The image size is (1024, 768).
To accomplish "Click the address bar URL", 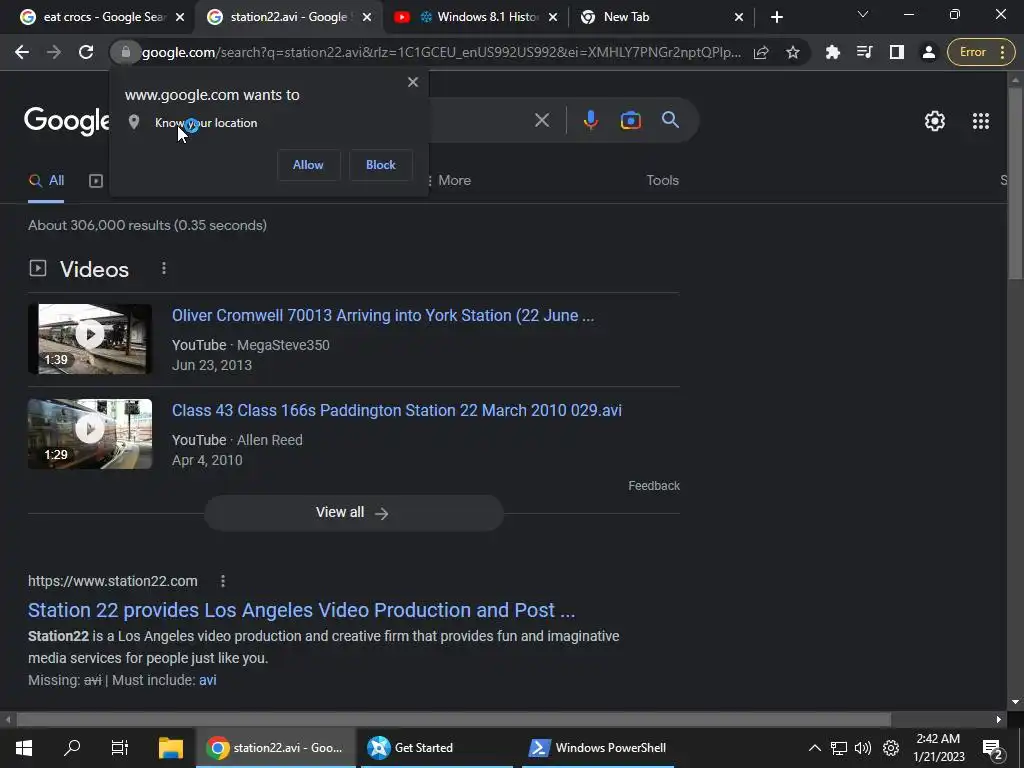I will [x=441, y=52].
